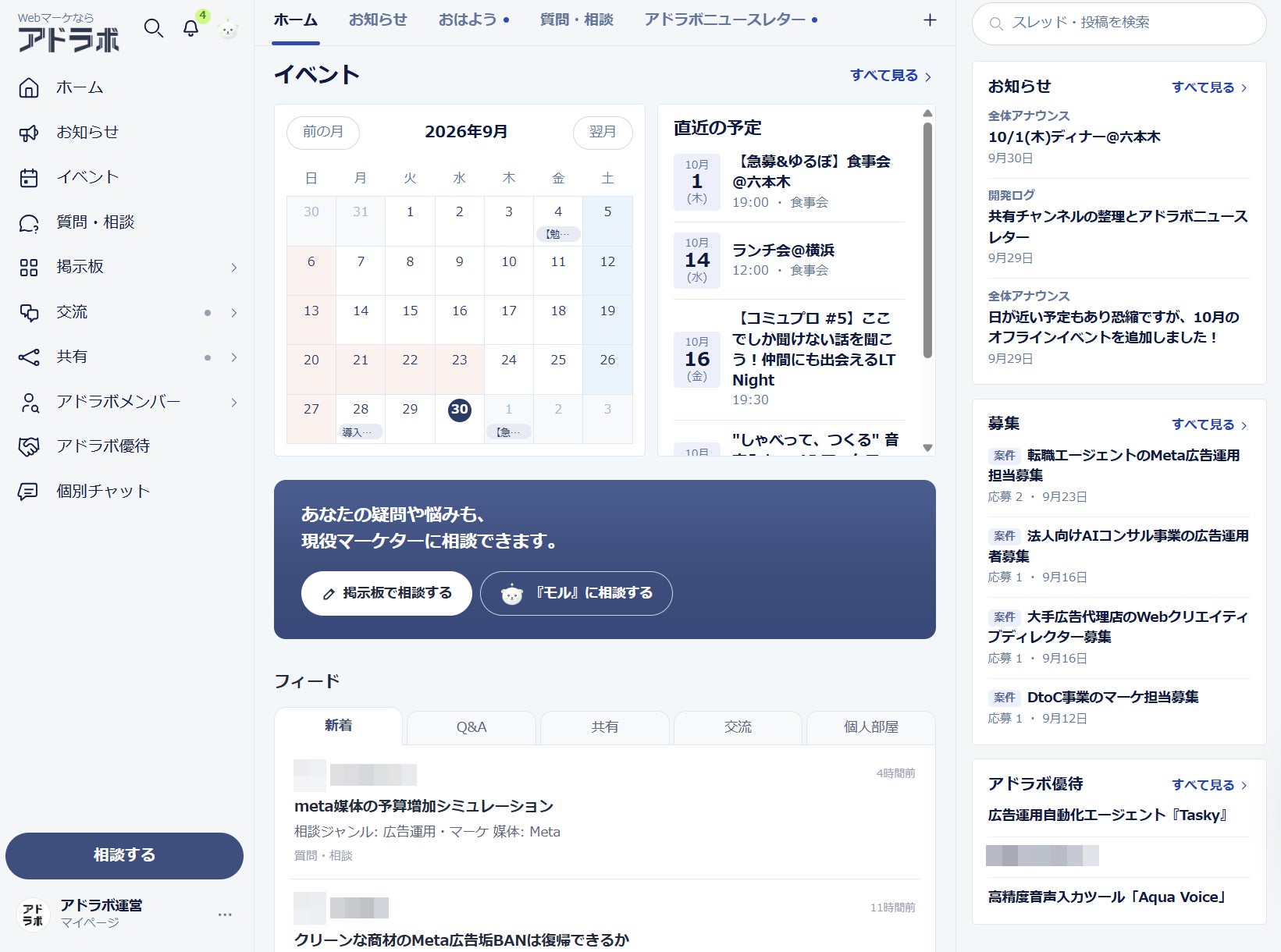This screenshot has height=952, width=1281.
Task: Expand the 交流 sidebar chevron
Action: click(233, 313)
